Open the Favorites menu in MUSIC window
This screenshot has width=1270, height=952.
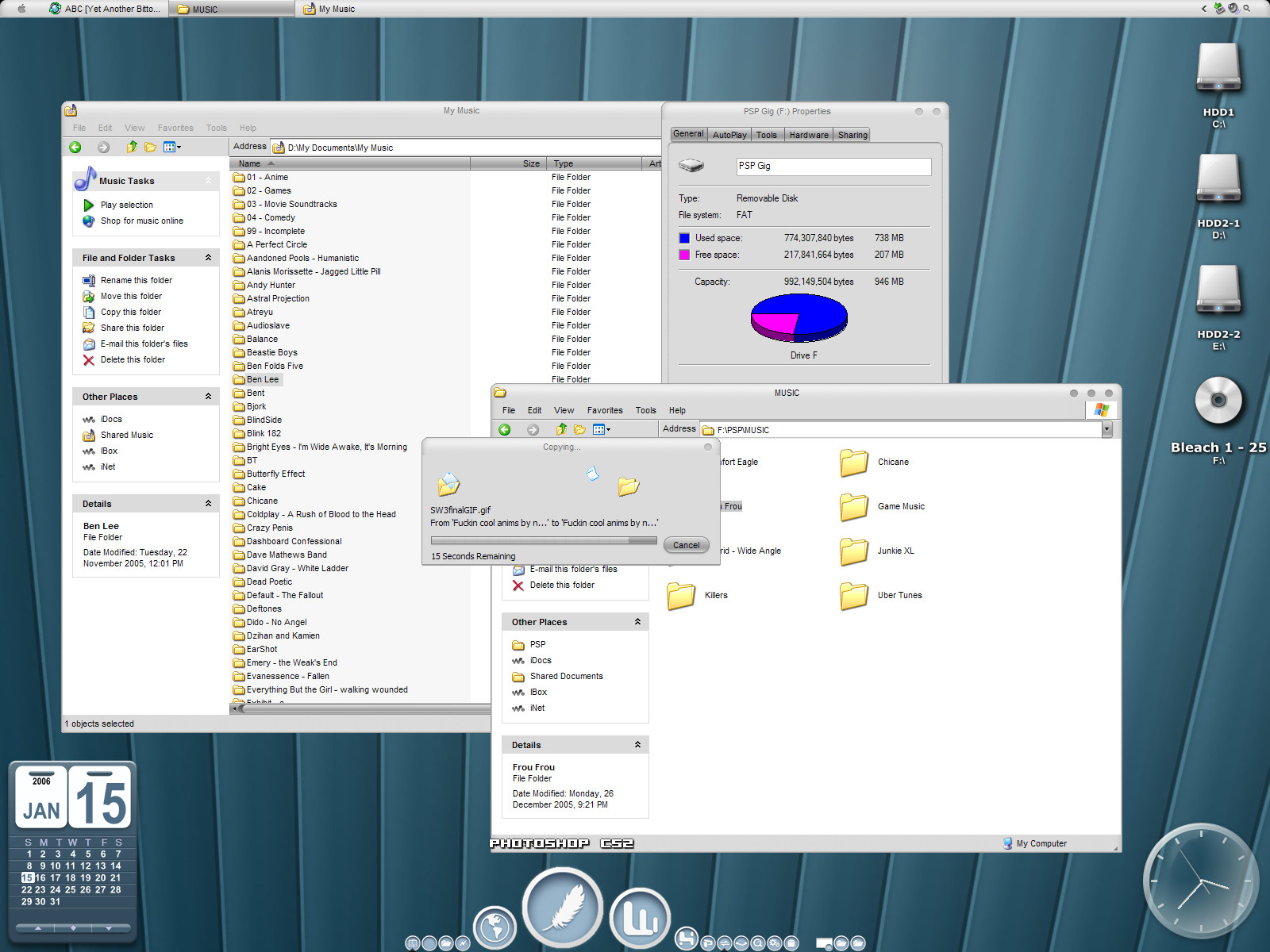click(605, 410)
